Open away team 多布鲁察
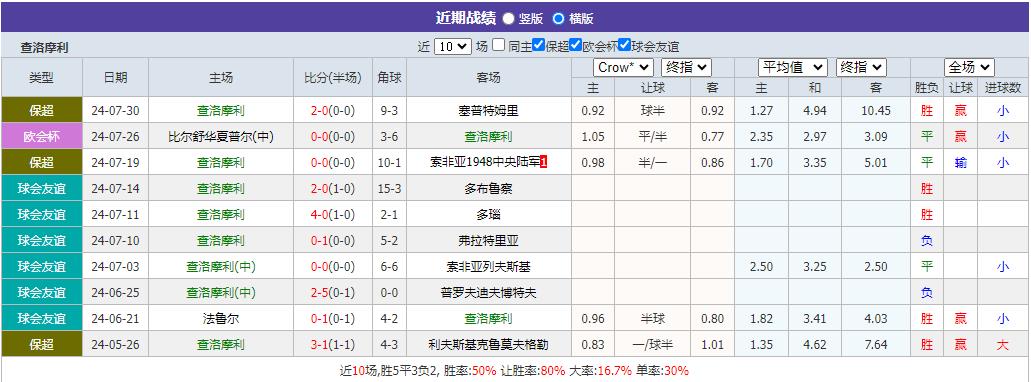1031x382 pixels. (x=489, y=189)
